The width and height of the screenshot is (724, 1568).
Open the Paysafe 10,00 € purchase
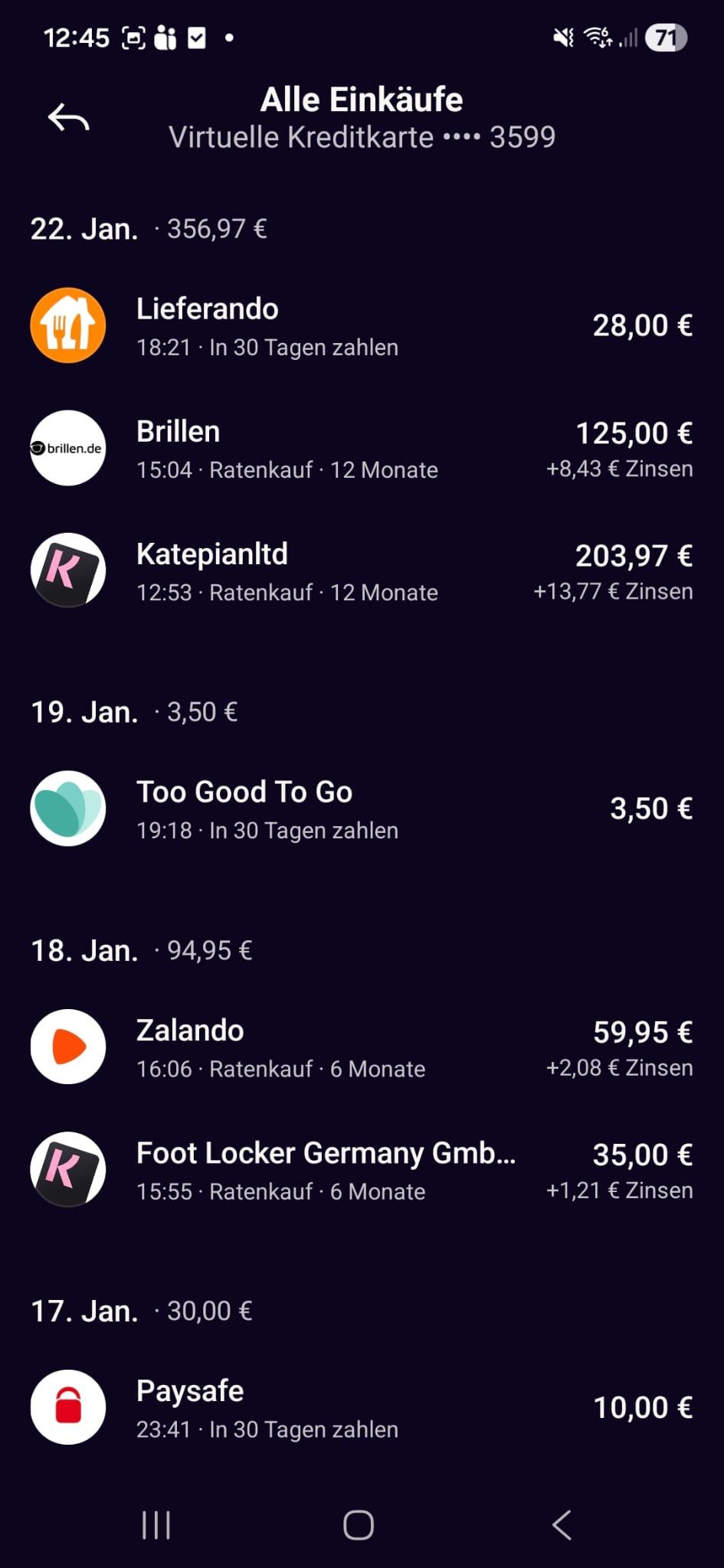pos(642,1407)
